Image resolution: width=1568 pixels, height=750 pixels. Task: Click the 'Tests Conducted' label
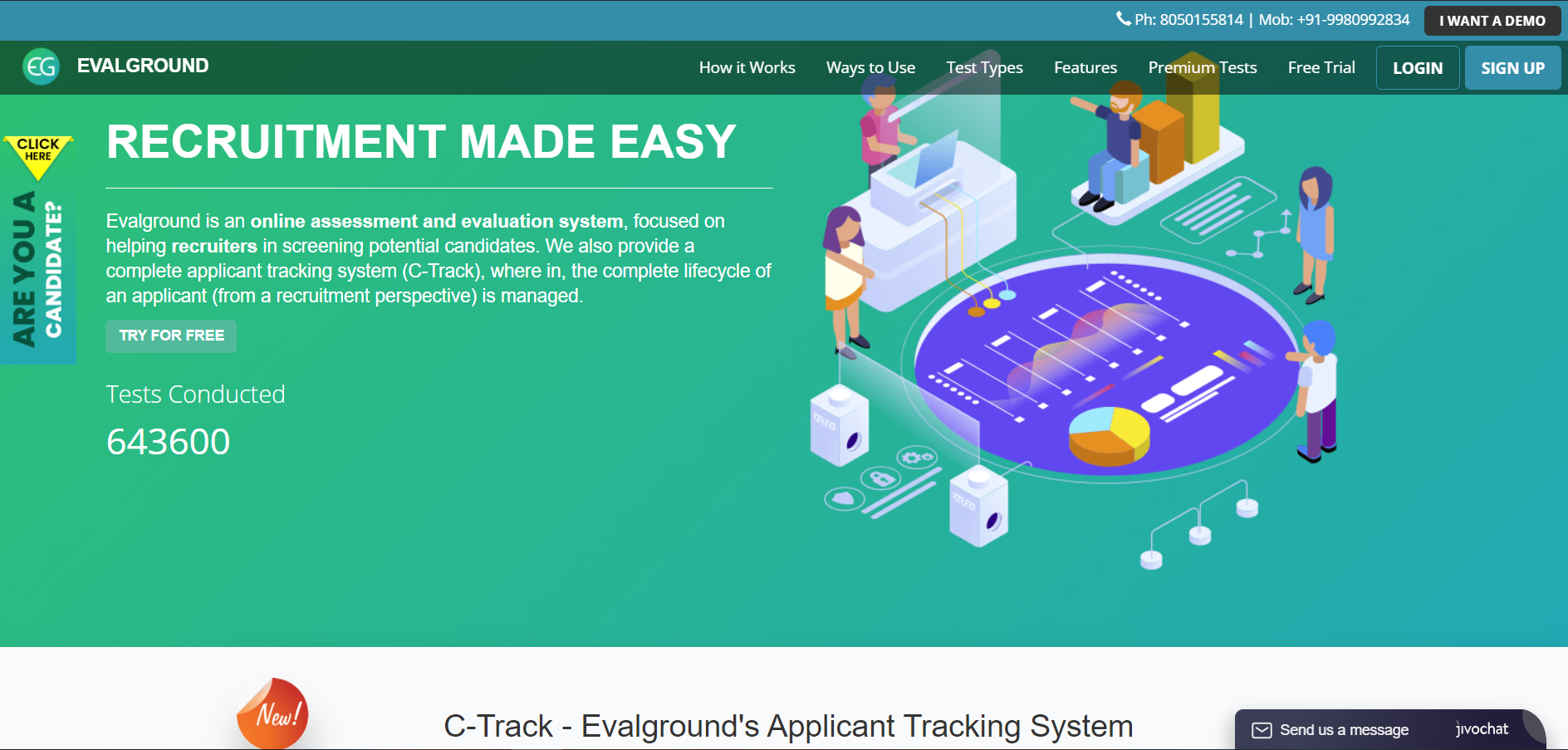(195, 394)
